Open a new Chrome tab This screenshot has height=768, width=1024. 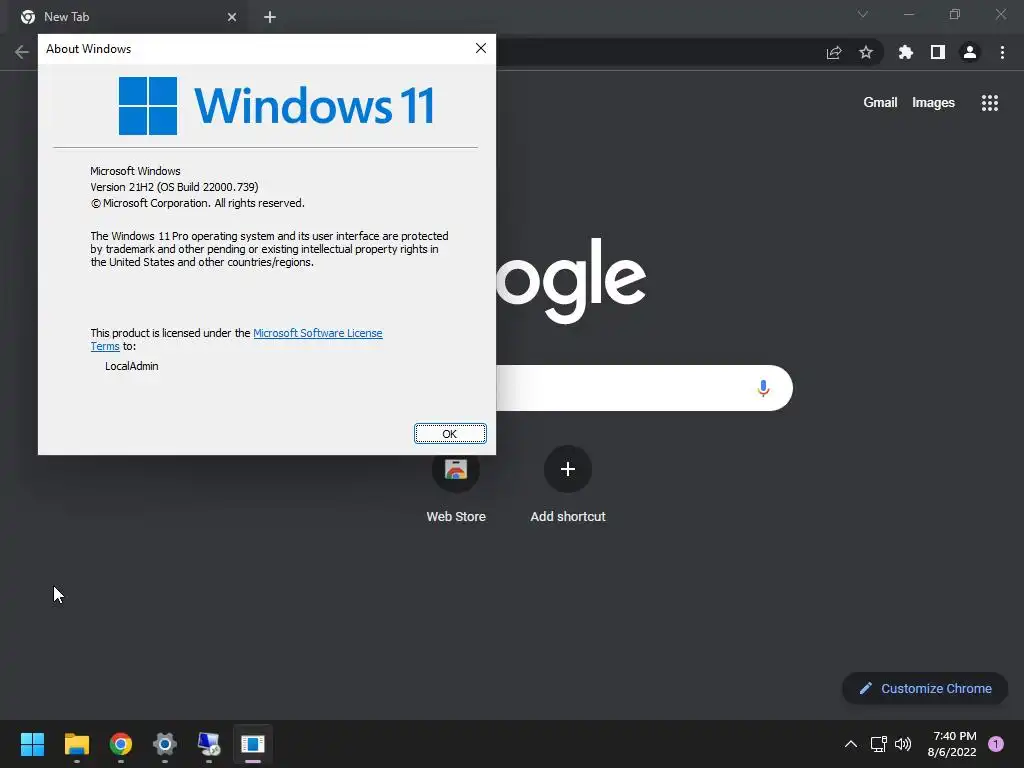(x=270, y=17)
